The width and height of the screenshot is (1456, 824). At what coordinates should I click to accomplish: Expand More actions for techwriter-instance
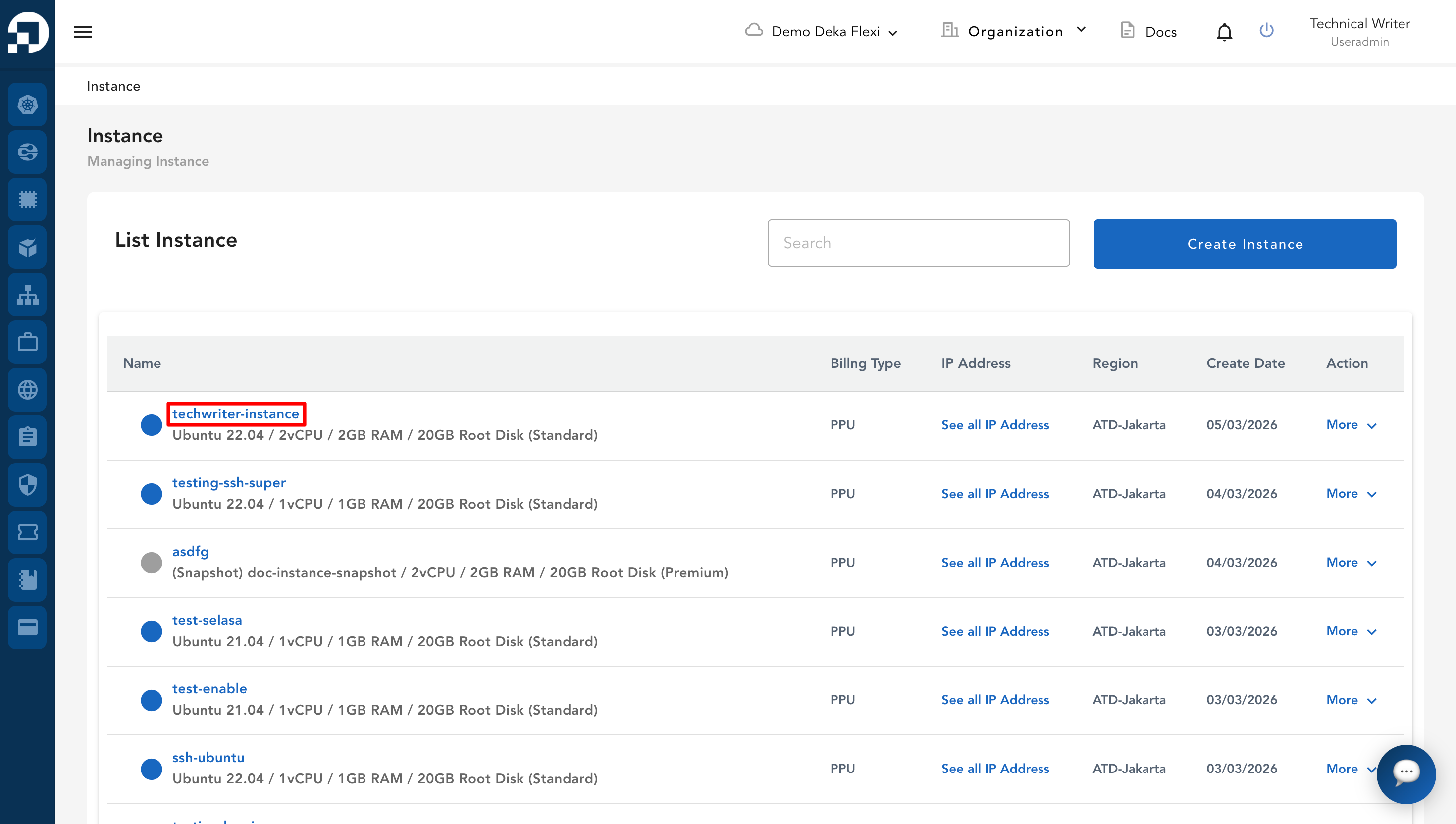(x=1351, y=425)
